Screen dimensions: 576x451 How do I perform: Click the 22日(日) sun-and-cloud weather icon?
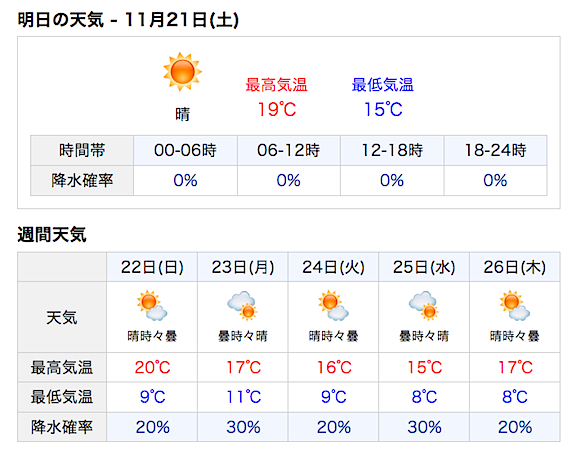coord(152,306)
